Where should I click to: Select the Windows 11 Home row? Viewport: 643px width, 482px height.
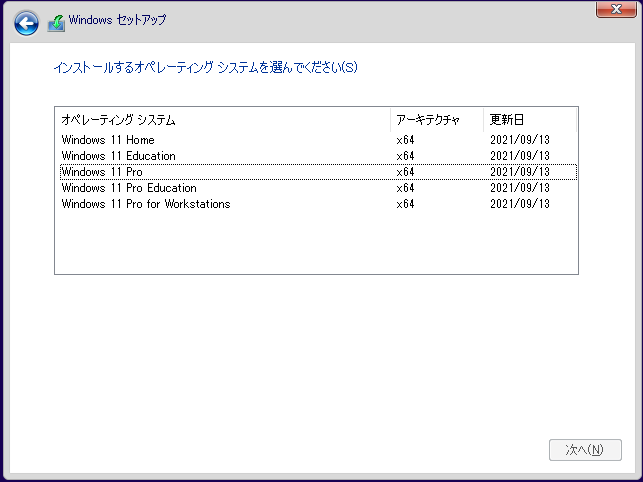(x=318, y=140)
